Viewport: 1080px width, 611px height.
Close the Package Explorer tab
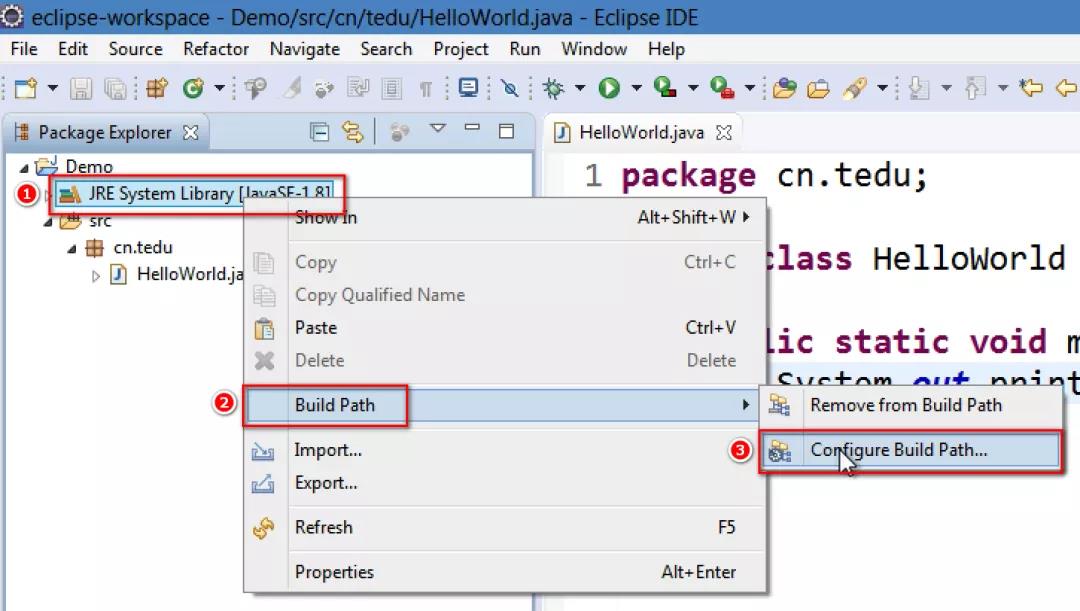tap(191, 132)
